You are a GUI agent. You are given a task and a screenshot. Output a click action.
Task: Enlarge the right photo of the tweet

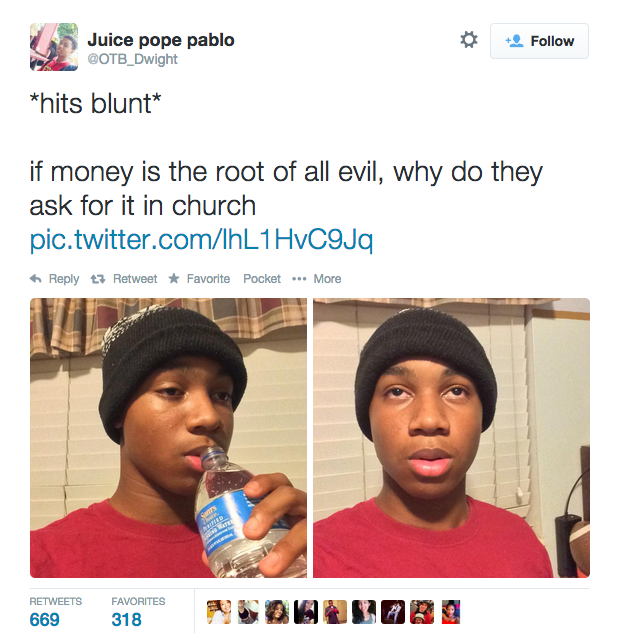tap(451, 438)
